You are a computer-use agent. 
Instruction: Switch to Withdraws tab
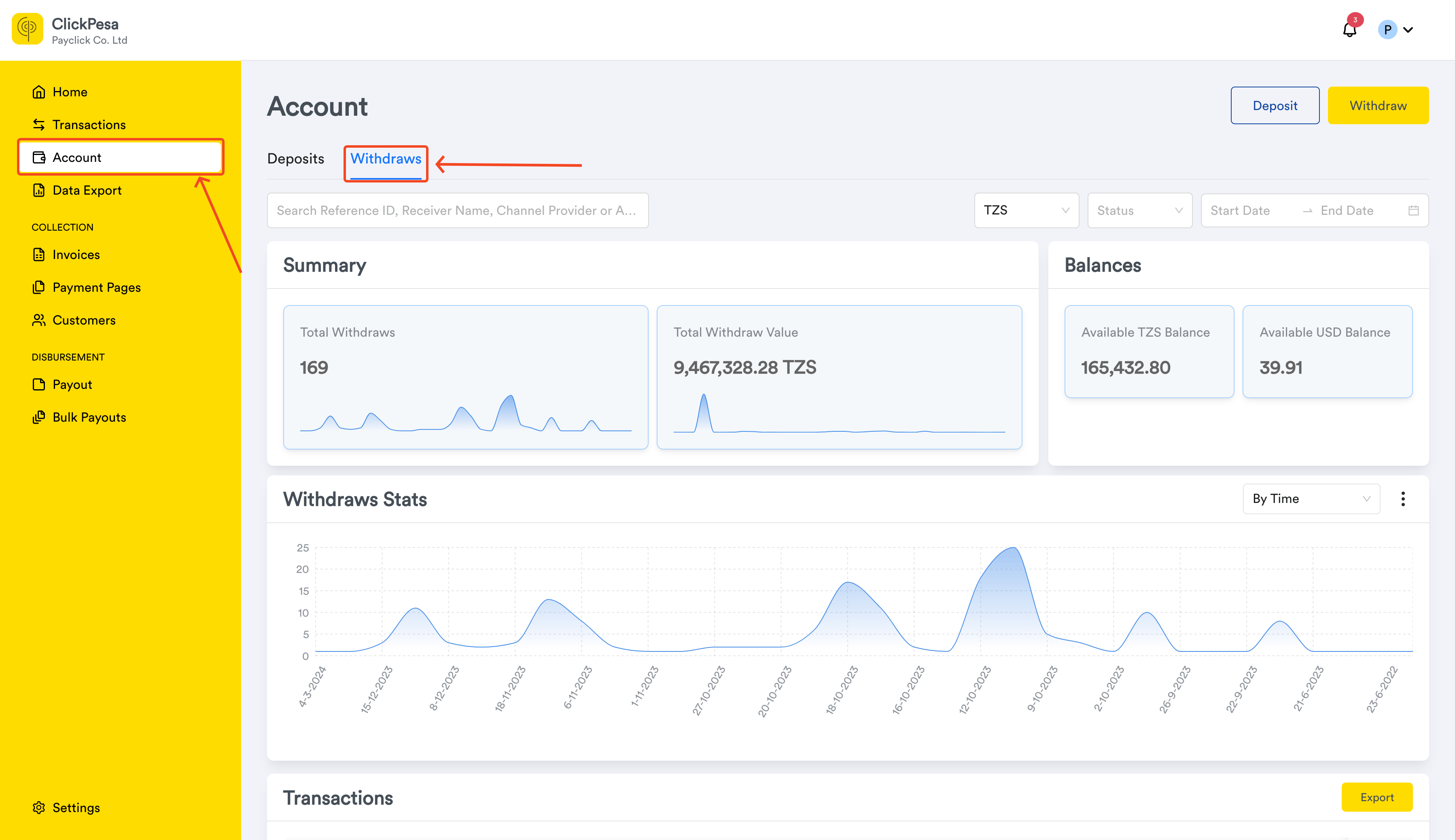pos(385,159)
